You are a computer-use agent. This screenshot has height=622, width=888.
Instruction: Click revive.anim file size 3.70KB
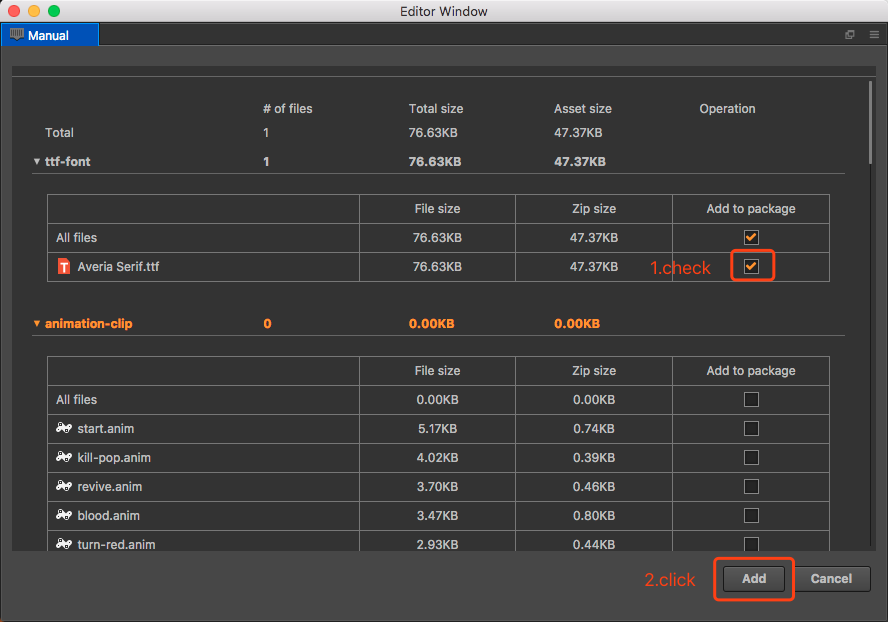click(x=437, y=486)
